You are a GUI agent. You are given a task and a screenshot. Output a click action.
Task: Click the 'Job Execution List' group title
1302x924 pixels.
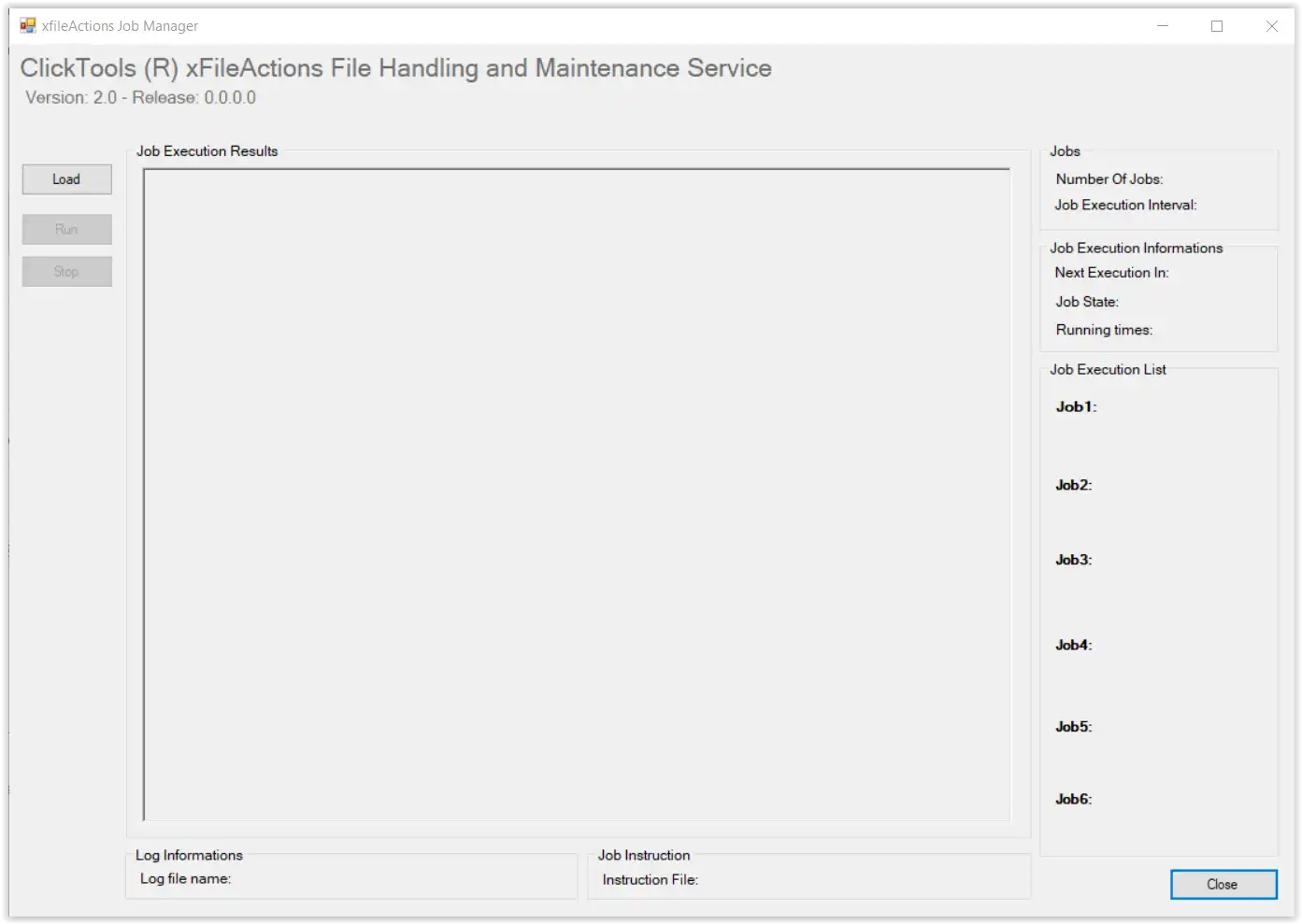(x=1108, y=370)
